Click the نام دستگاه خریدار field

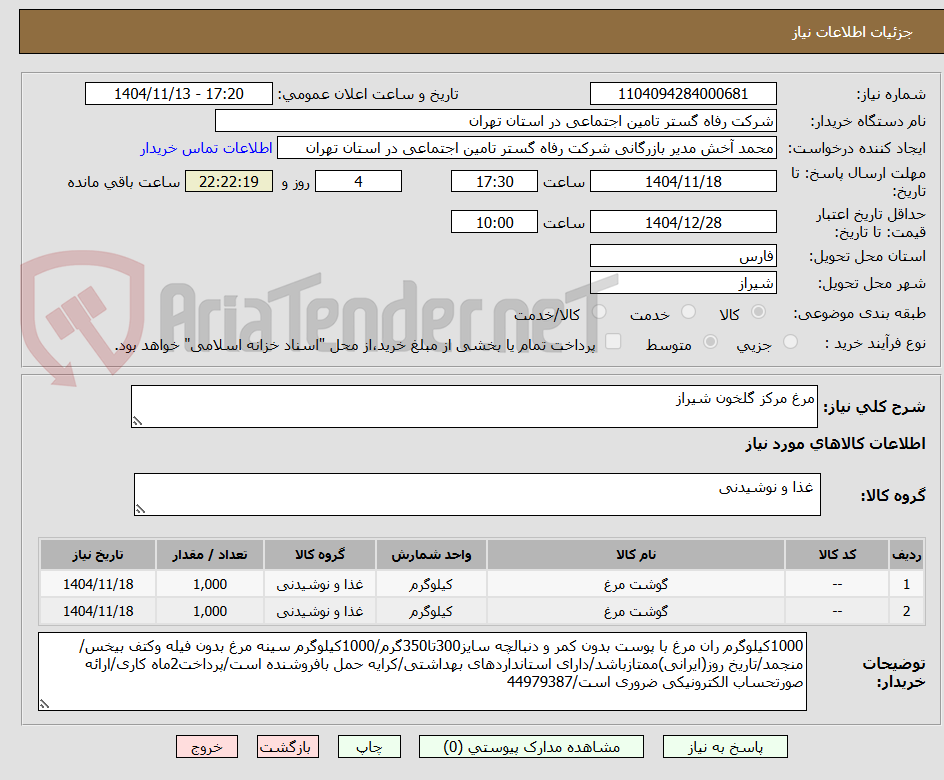495,121
